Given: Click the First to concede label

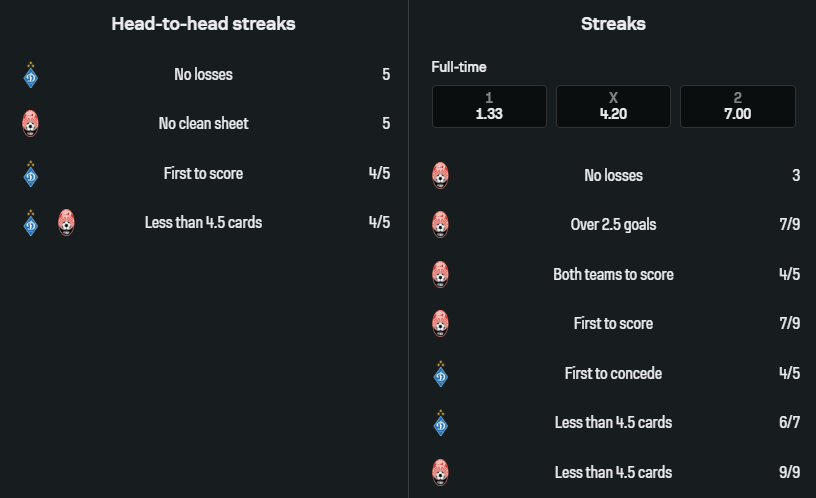Looking at the screenshot, I should click(x=613, y=374).
